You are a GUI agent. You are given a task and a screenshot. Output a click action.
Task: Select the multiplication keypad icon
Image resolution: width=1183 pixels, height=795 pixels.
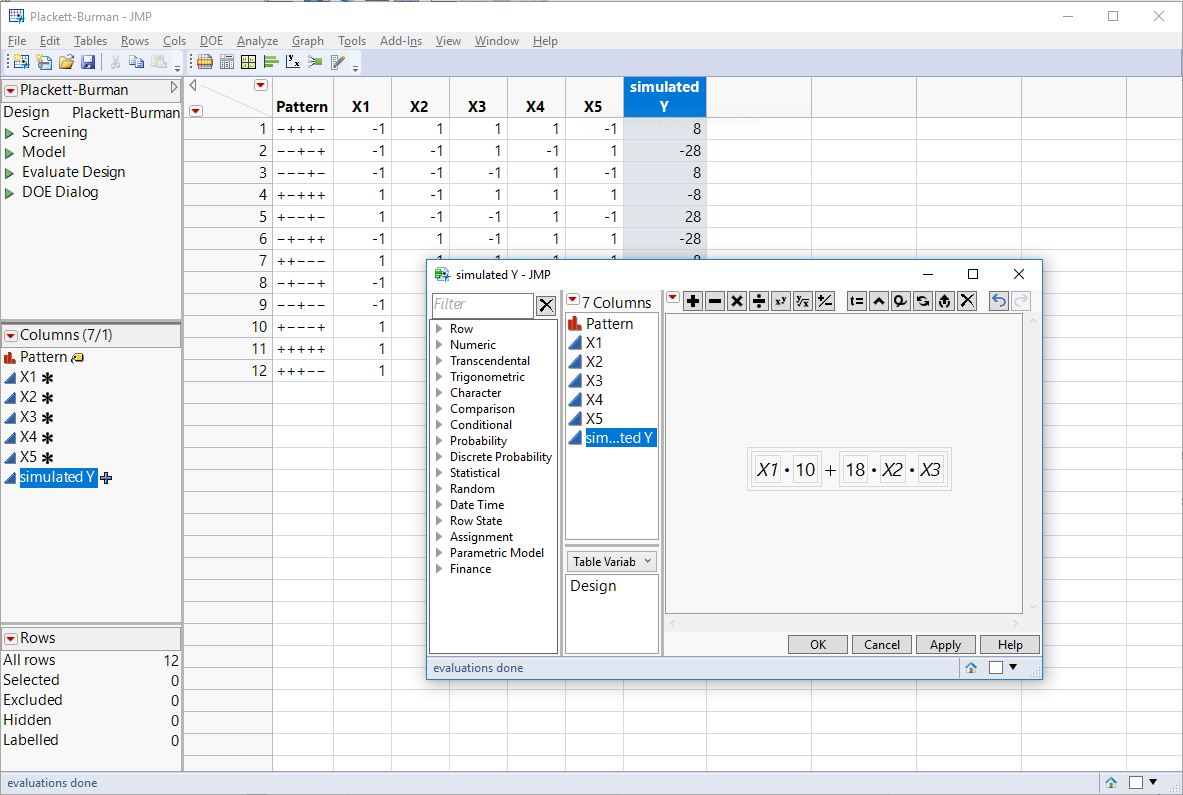[737, 300]
